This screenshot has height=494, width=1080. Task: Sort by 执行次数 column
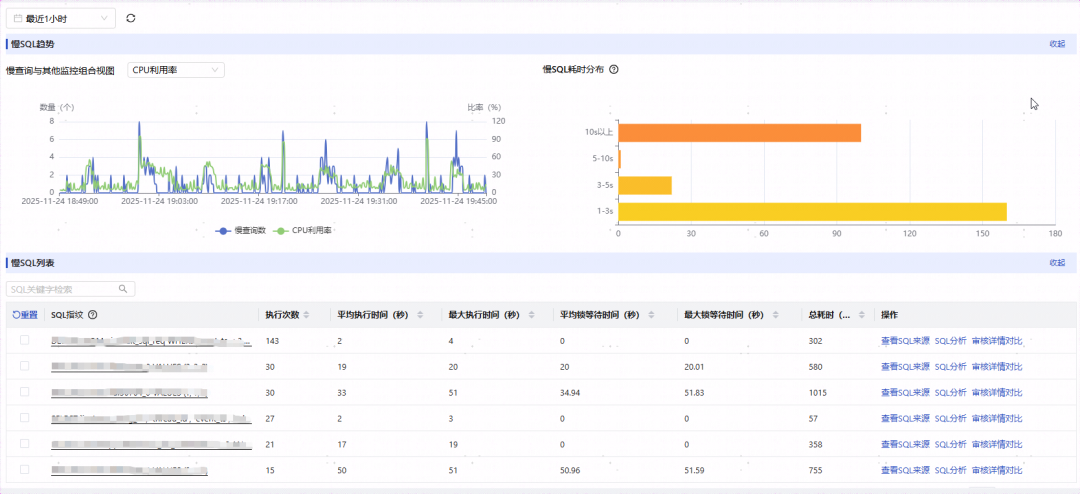(307, 315)
